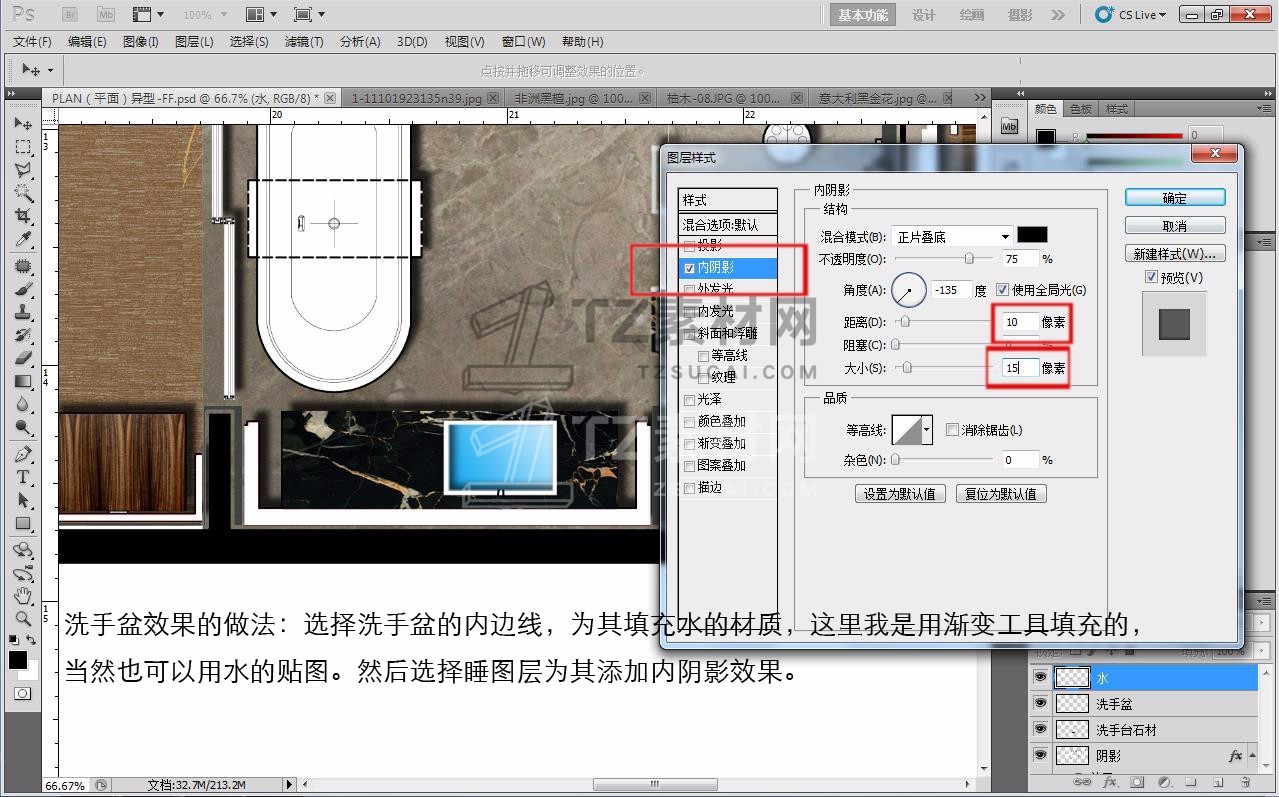The height and width of the screenshot is (797, 1279).
Task: Select the Patch healing tool
Action: pyautogui.click(x=22, y=267)
